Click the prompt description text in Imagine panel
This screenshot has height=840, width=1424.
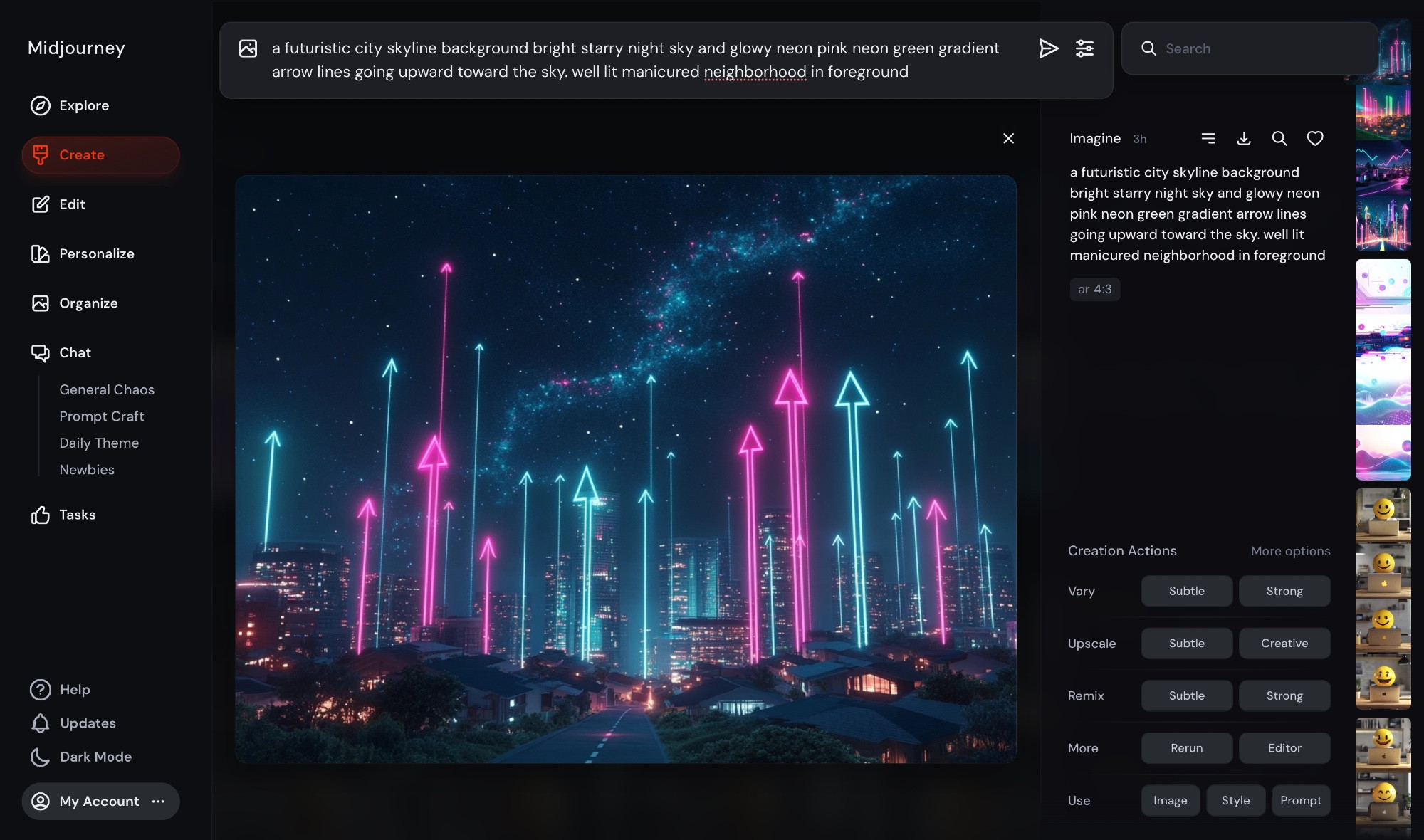pyautogui.click(x=1198, y=214)
